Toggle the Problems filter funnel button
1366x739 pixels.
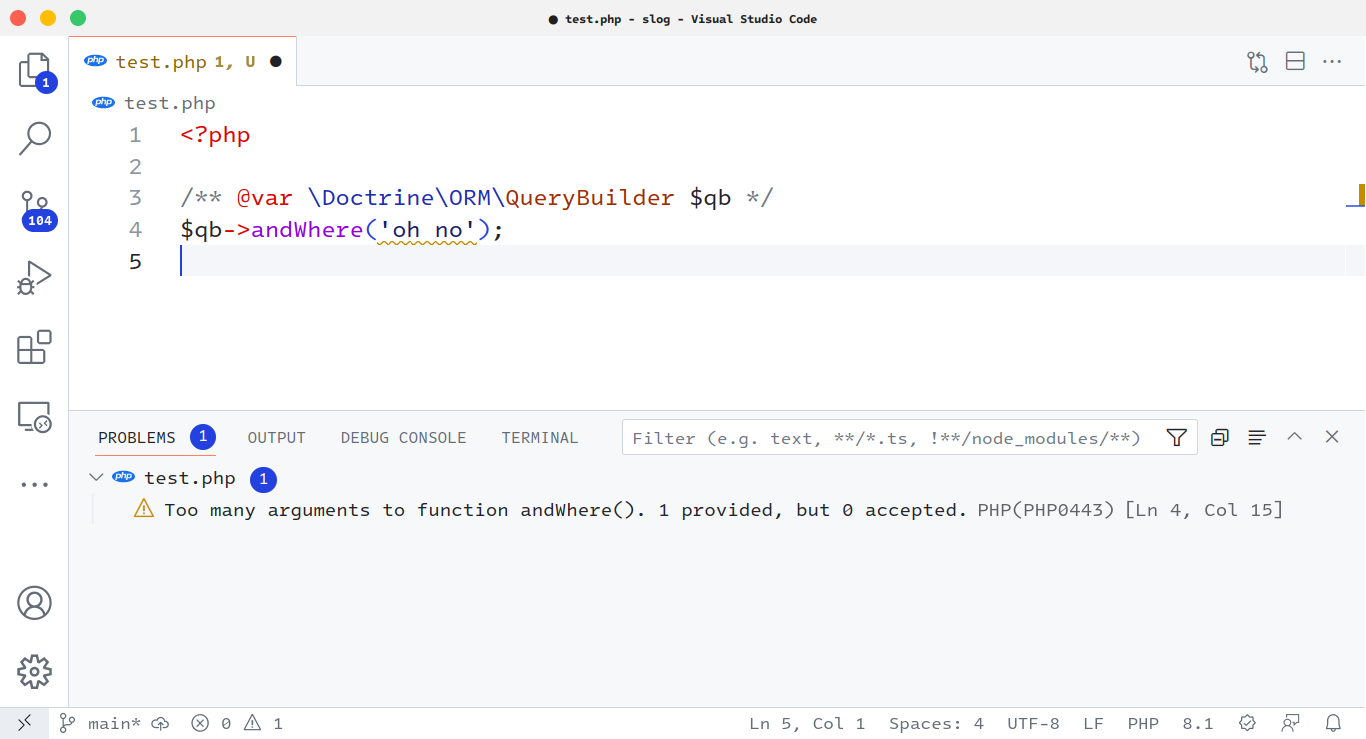click(1176, 438)
